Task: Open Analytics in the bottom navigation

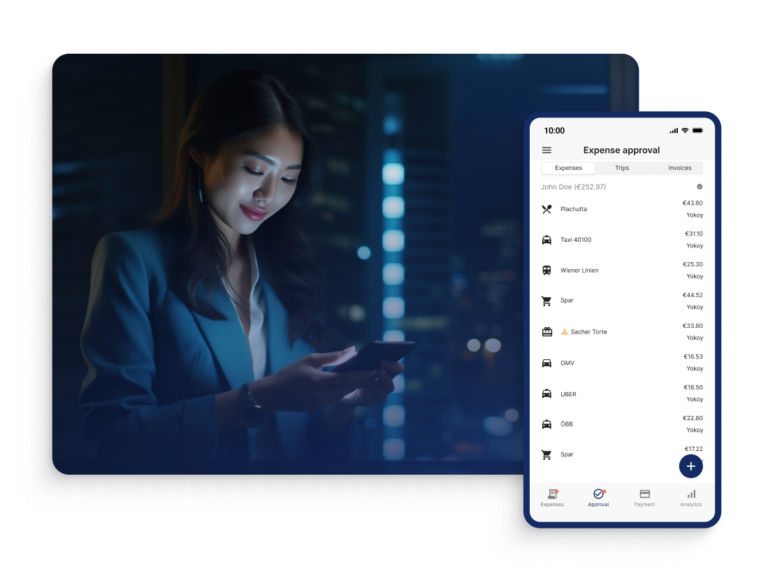Action: click(691, 498)
